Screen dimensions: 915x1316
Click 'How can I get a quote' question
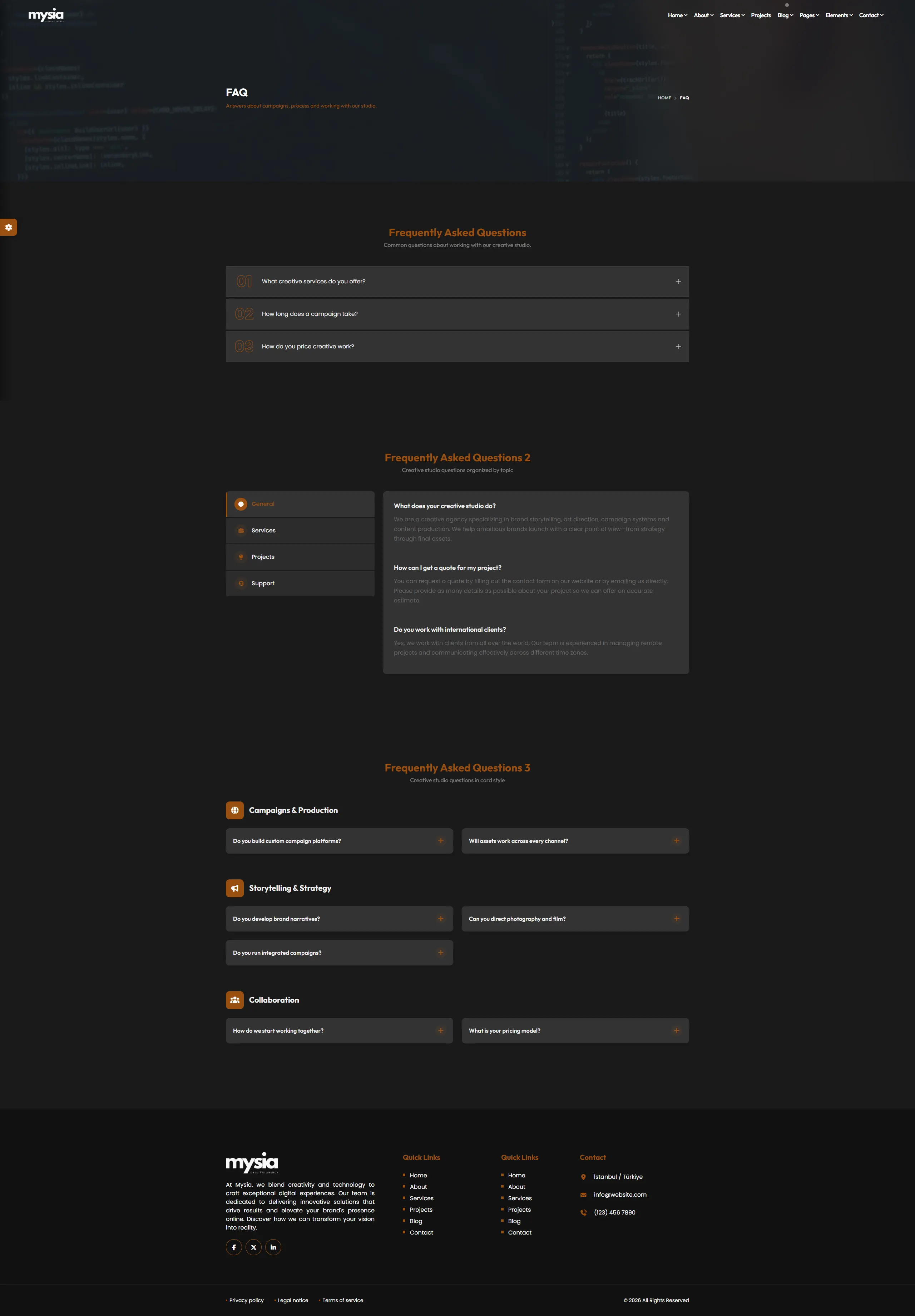pos(447,568)
